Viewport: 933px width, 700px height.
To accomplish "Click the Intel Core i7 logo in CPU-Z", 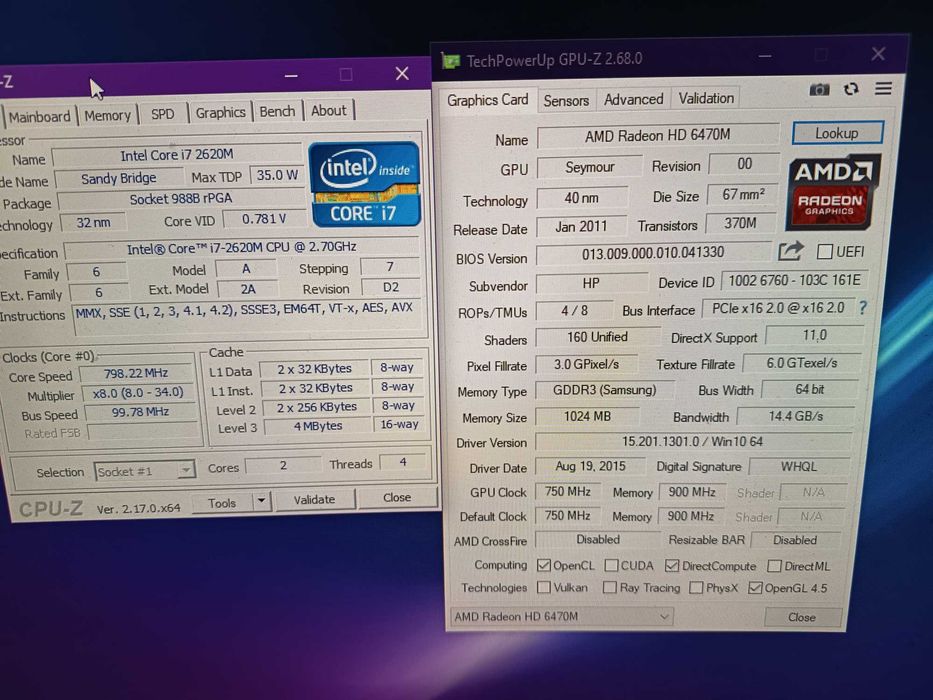I will pos(364,185).
